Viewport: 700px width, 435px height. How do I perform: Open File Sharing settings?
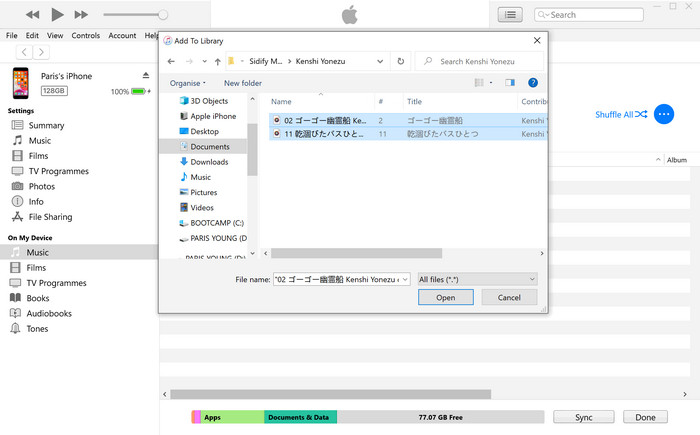[x=50, y=217]
